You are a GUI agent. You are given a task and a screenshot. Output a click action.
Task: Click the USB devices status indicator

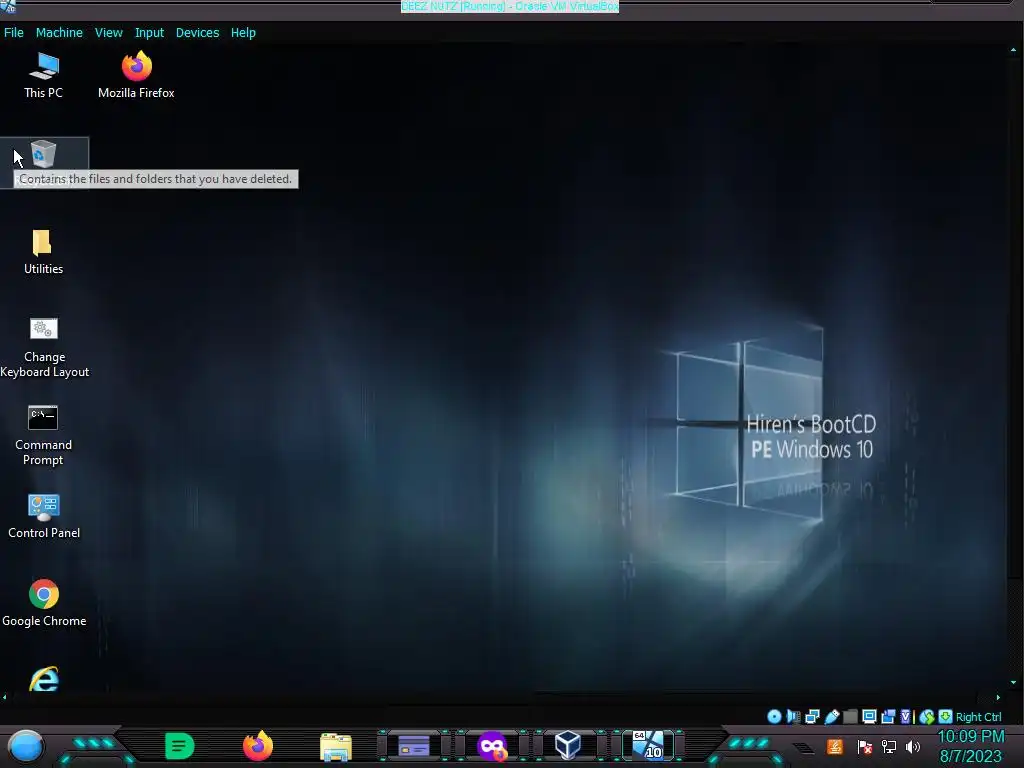coord(831,716)
